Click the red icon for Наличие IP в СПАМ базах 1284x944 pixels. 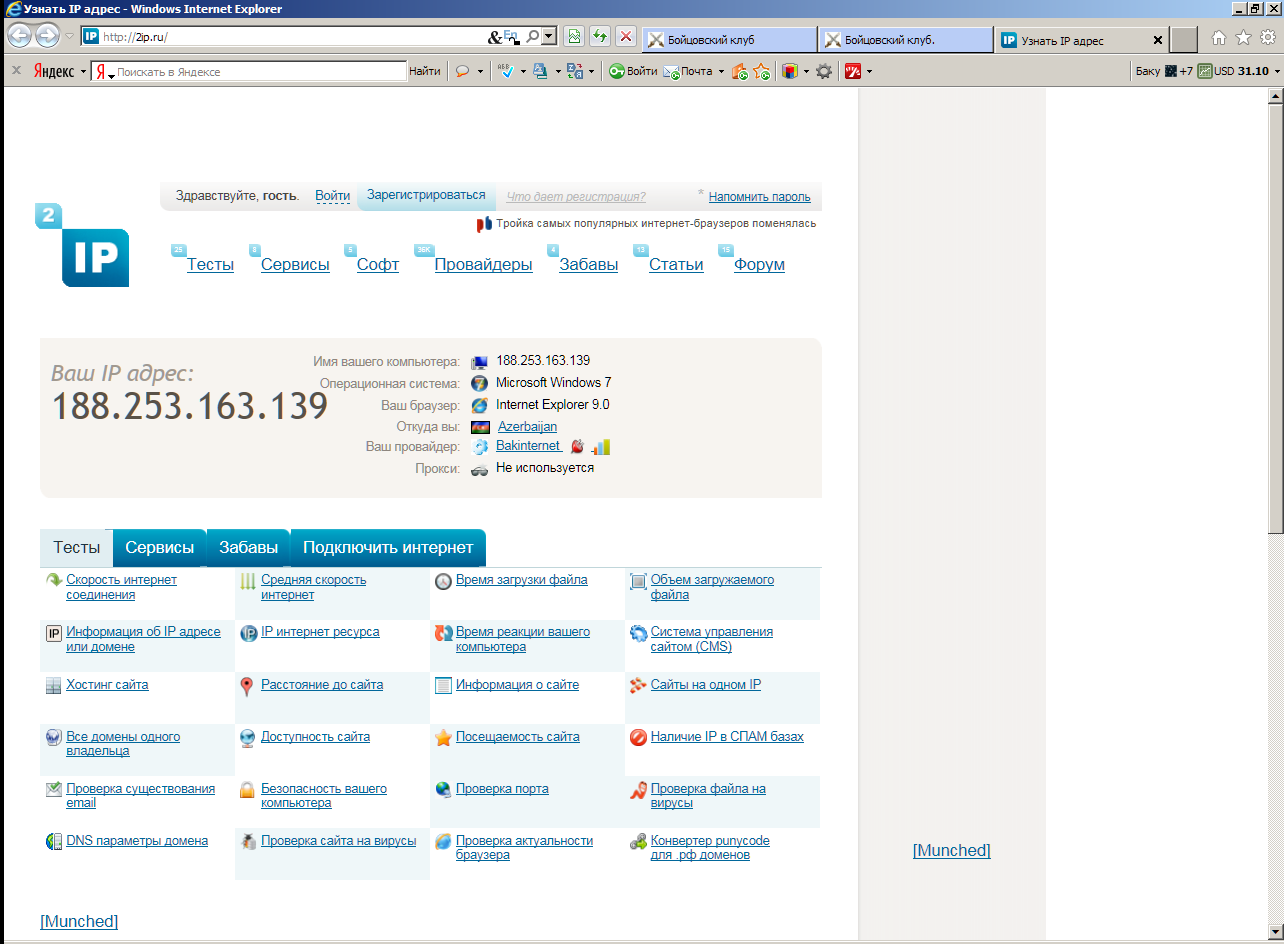point(639,738)
